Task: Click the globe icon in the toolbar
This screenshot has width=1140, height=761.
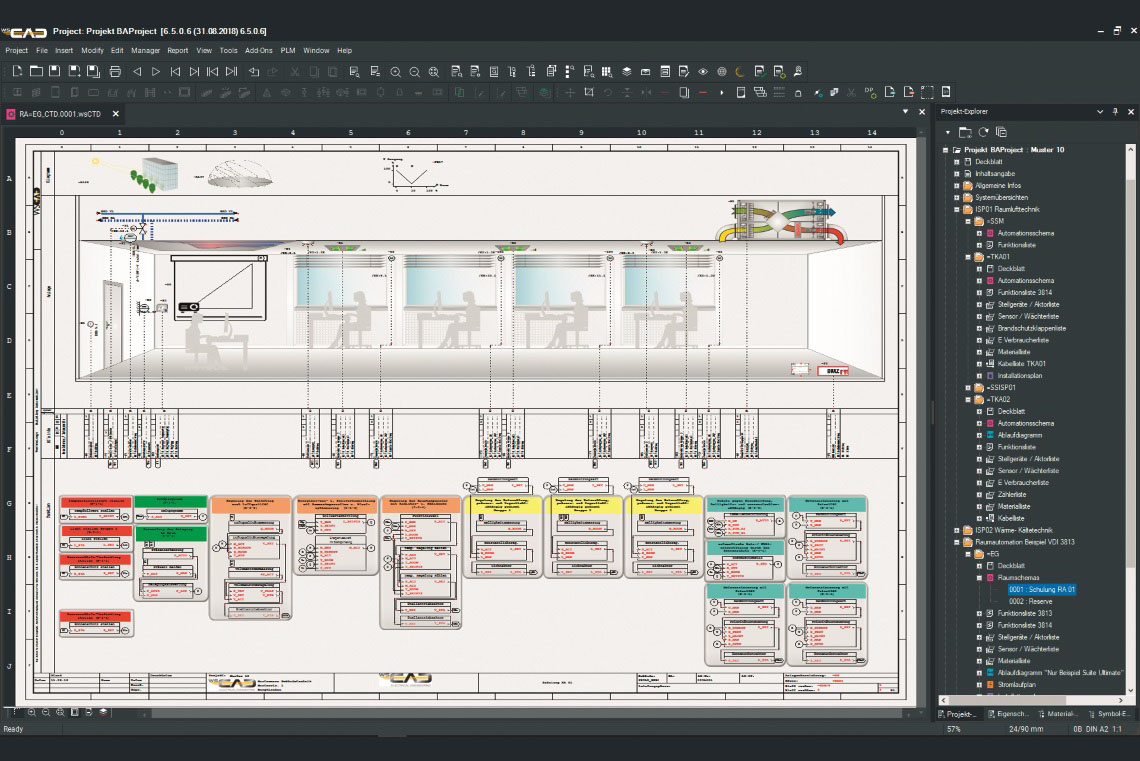Action: coord(722,71)
